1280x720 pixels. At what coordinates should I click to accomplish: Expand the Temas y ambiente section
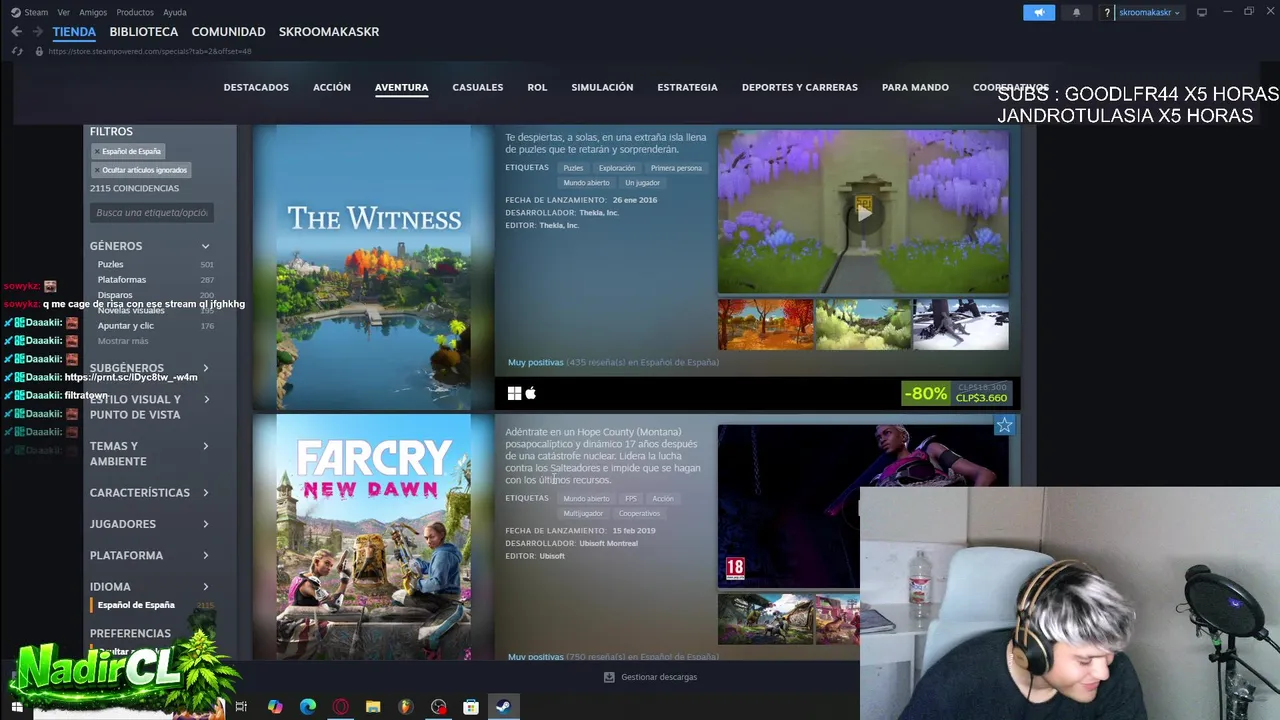[x=150, y=454]
